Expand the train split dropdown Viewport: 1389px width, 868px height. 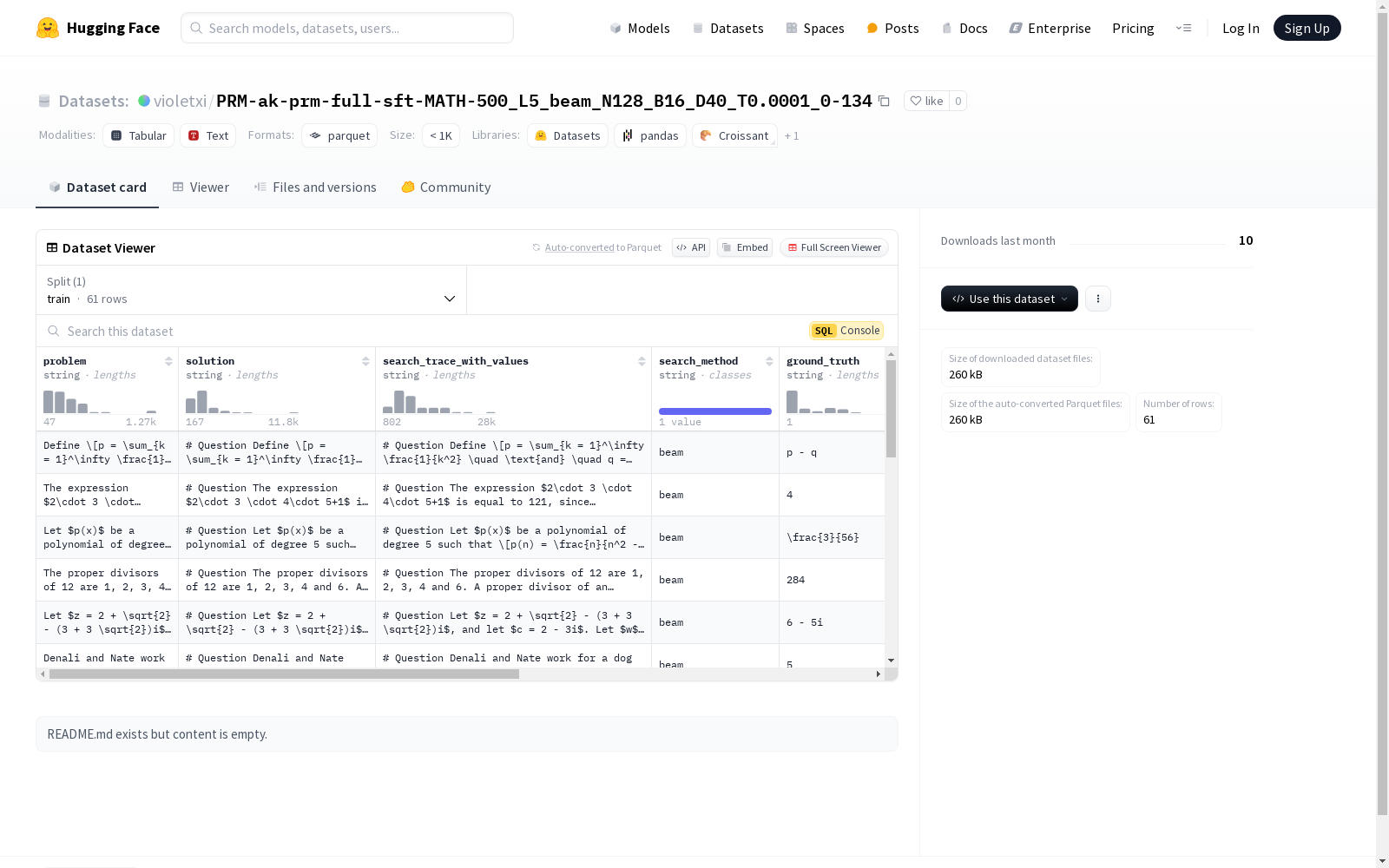coord(252,290)
